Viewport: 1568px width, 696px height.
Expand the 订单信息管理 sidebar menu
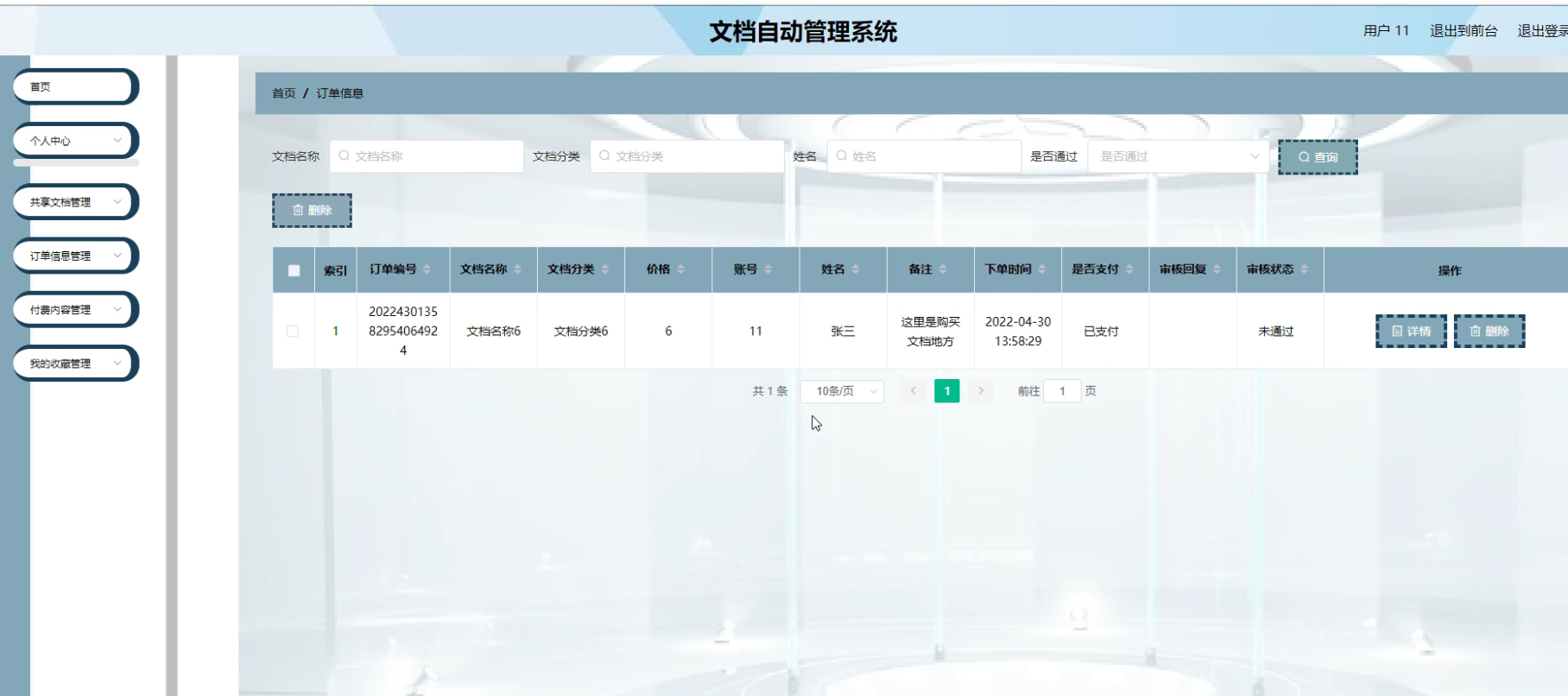[76, 256]
